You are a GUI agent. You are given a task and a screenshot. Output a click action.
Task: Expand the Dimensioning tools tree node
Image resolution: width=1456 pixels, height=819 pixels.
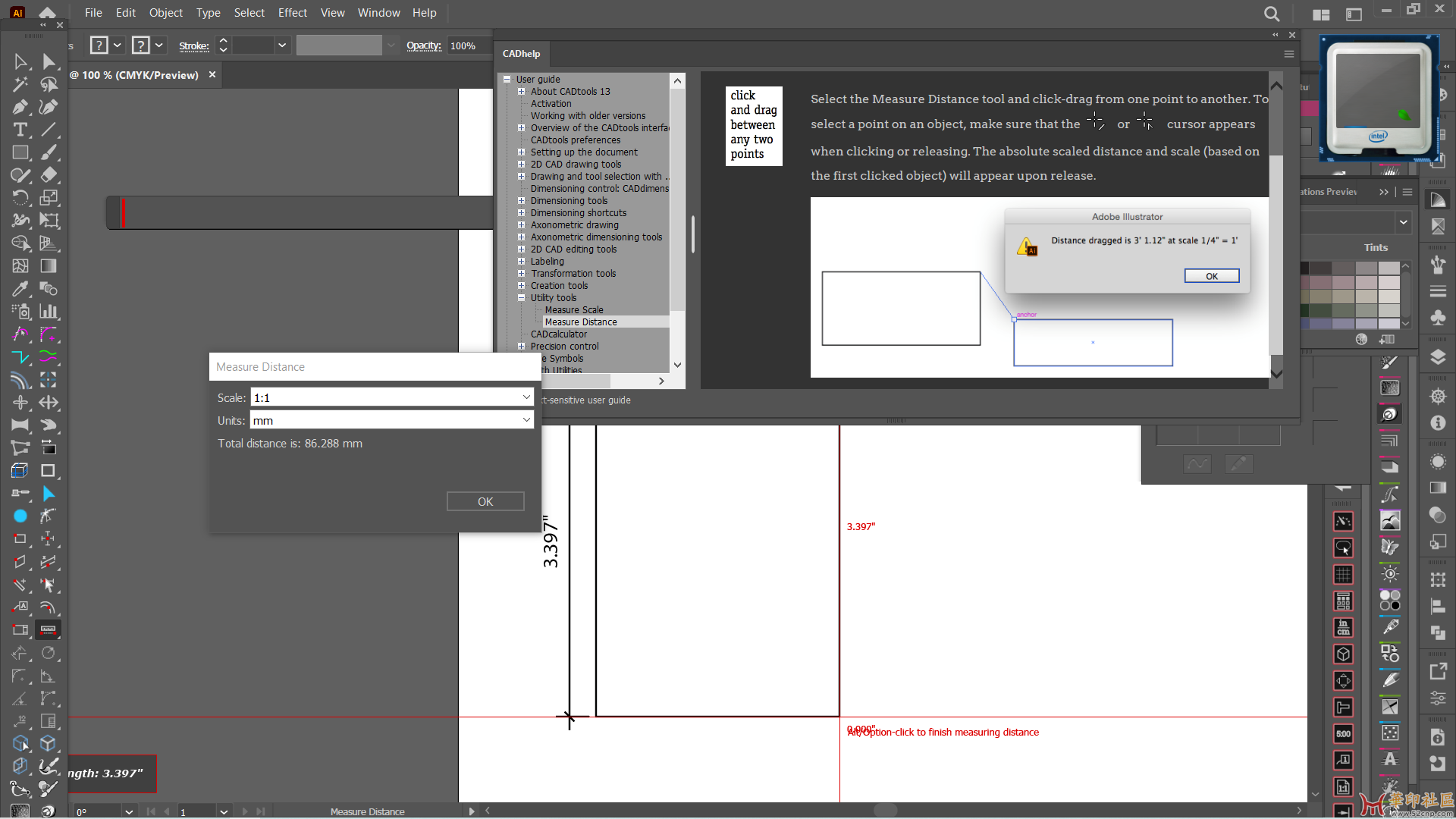(x=521, y=201)
